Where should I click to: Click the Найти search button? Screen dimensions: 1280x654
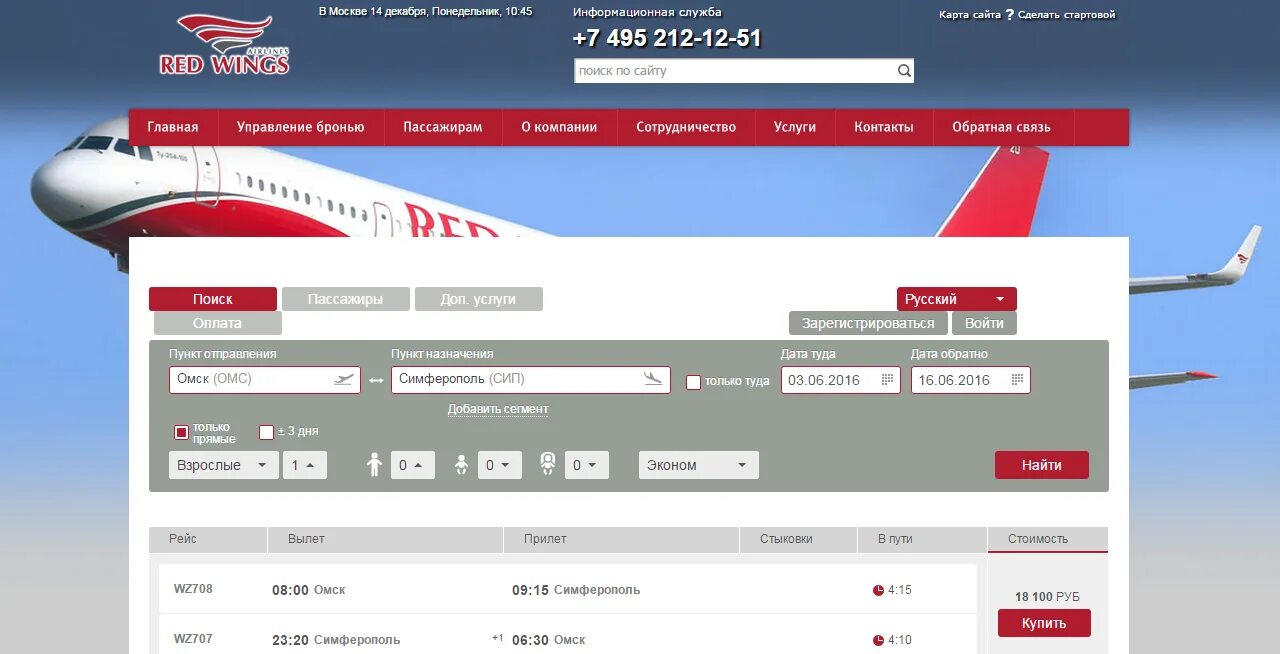[1042, 465]
